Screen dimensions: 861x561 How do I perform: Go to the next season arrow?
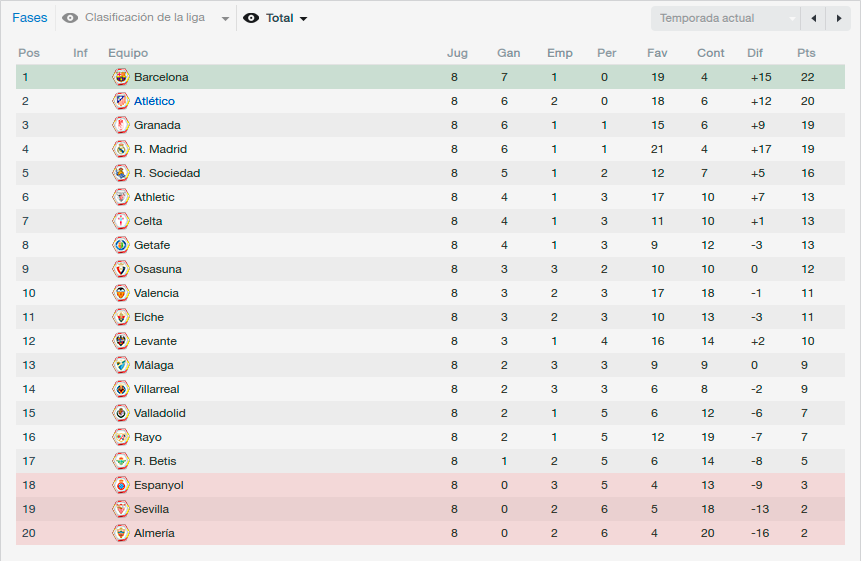[838, 18]
